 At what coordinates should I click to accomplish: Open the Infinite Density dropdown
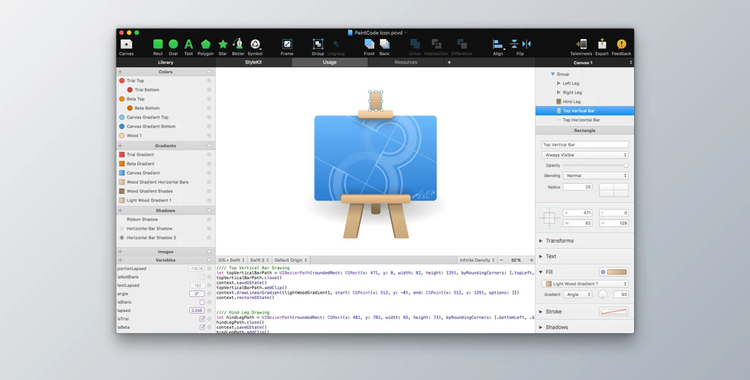click(477, 260)
